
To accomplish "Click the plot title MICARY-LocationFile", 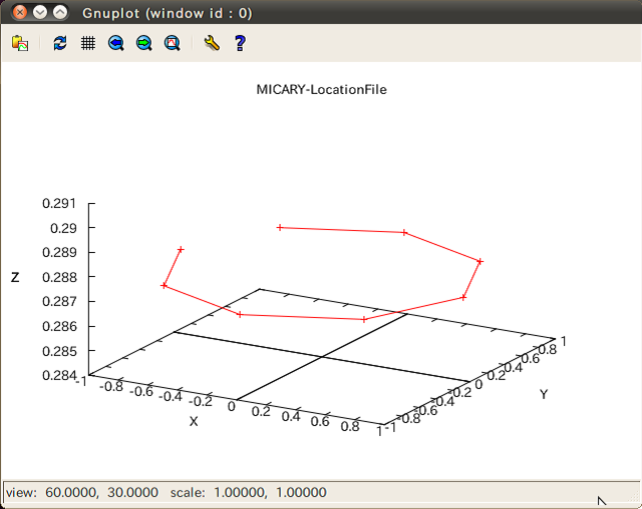I will (321, 89).
